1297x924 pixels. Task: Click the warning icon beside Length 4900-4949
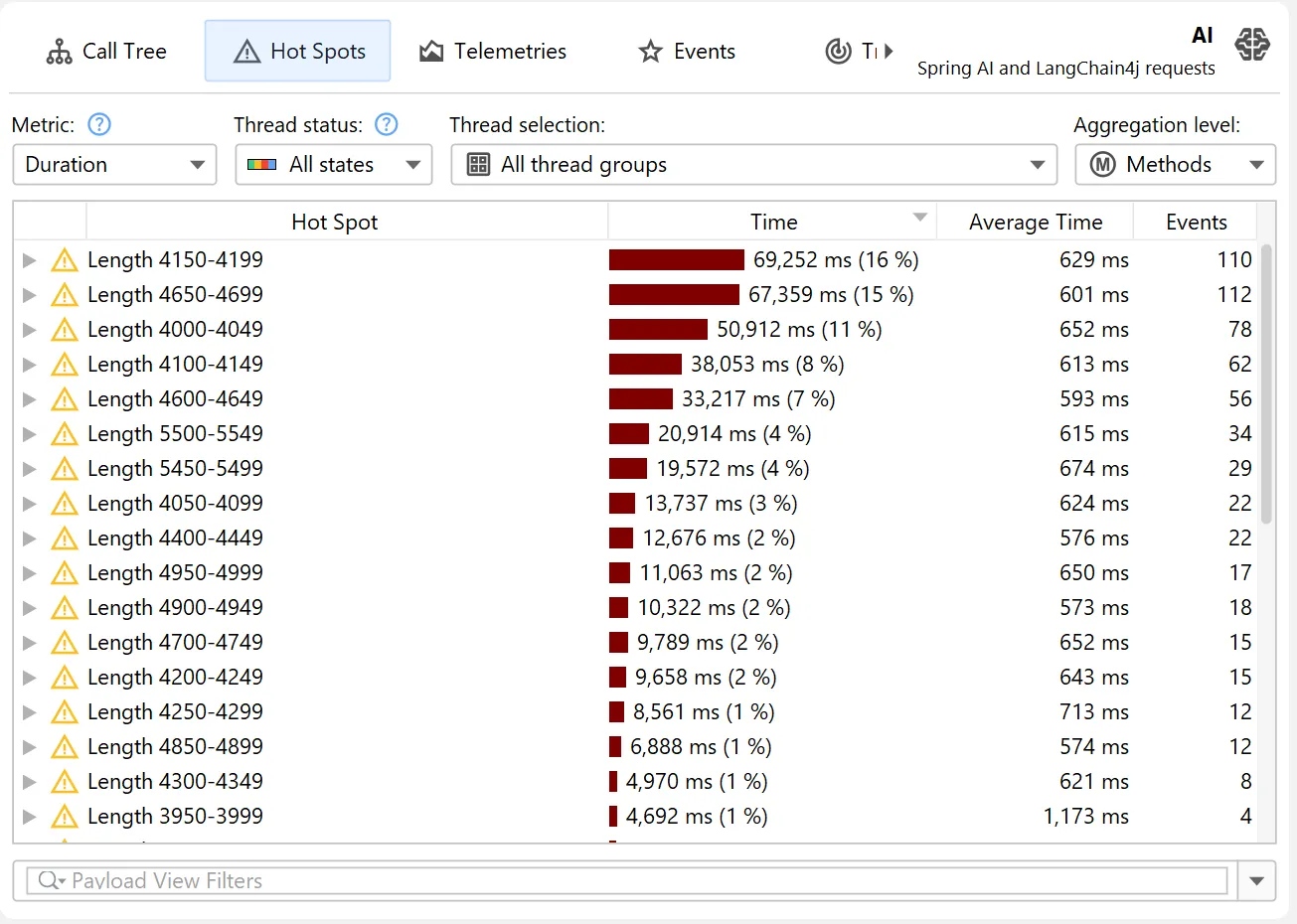coord(65,608)
